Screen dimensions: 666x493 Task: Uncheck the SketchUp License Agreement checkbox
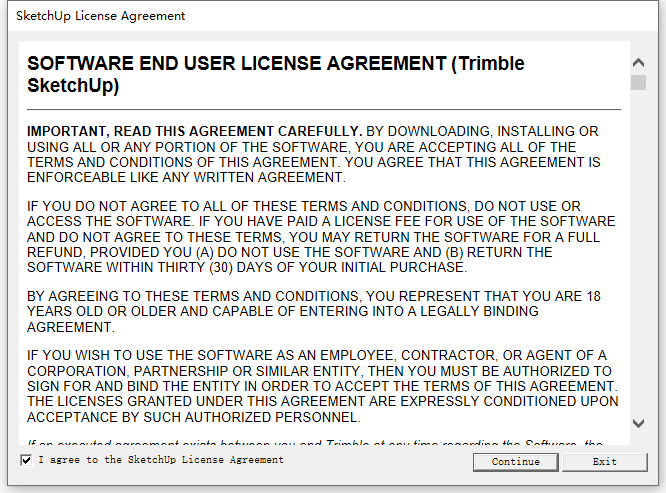pos(26,460)
